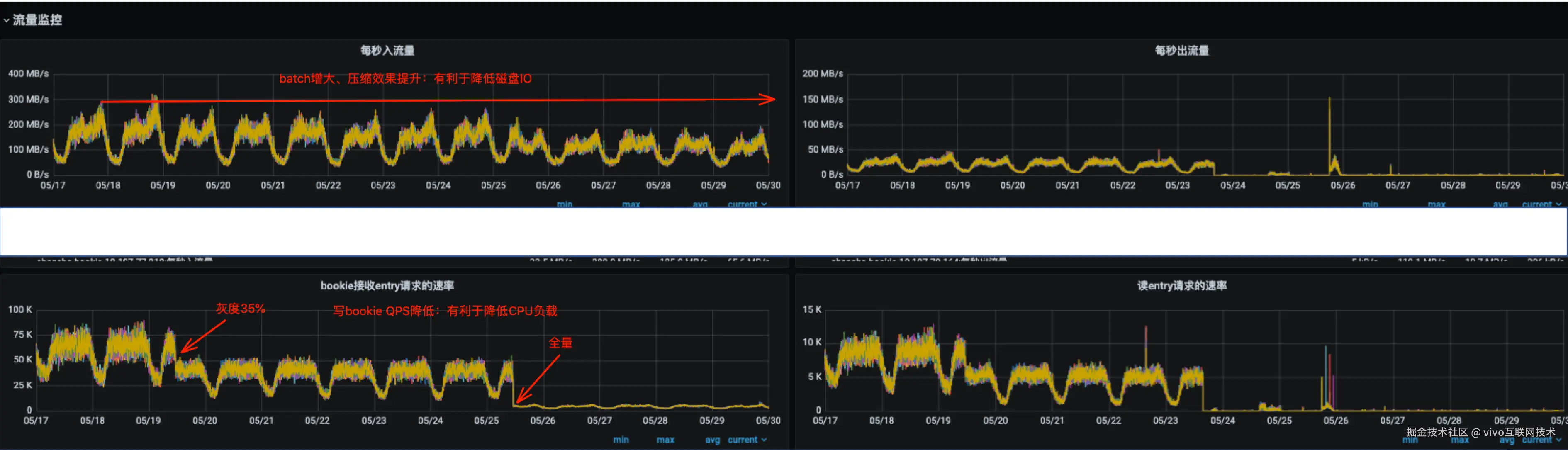Collapse the 流量监控 row chevron
Screen dimensions: 1568x450
coord(6,20)
